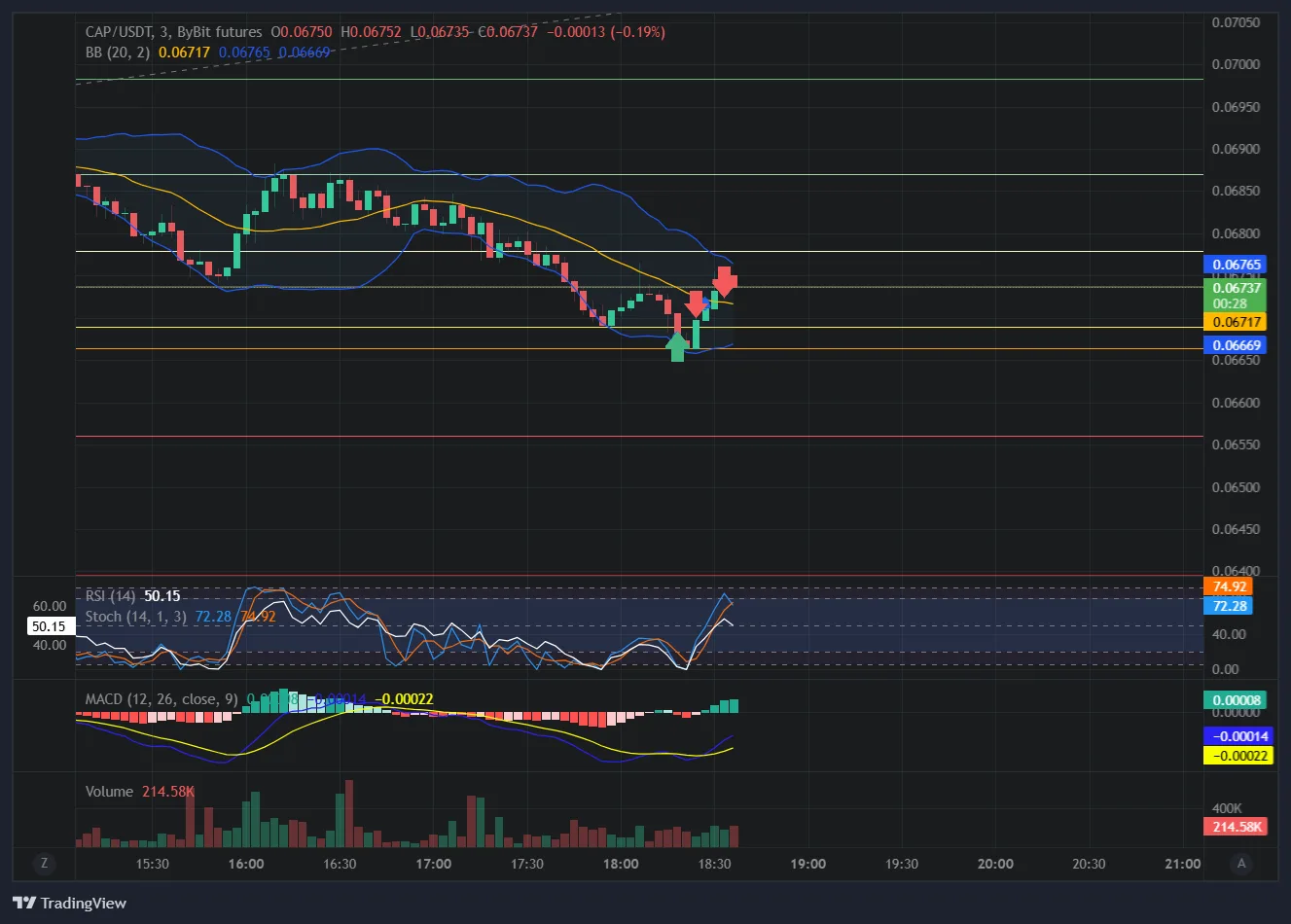Click the green up-arrow buy signal marker
This screenshot has height=924, width=1291.
coord(677,346)
